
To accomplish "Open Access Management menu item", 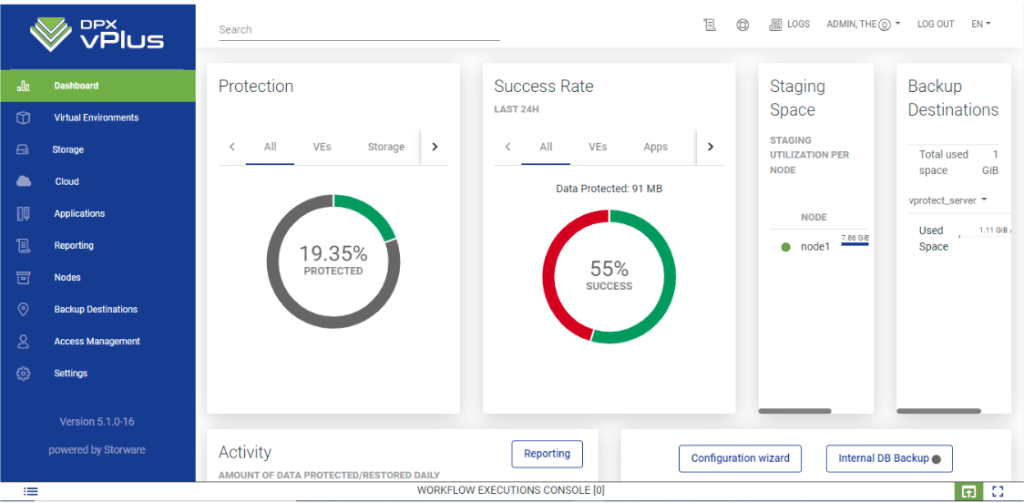I will (97, 342).
